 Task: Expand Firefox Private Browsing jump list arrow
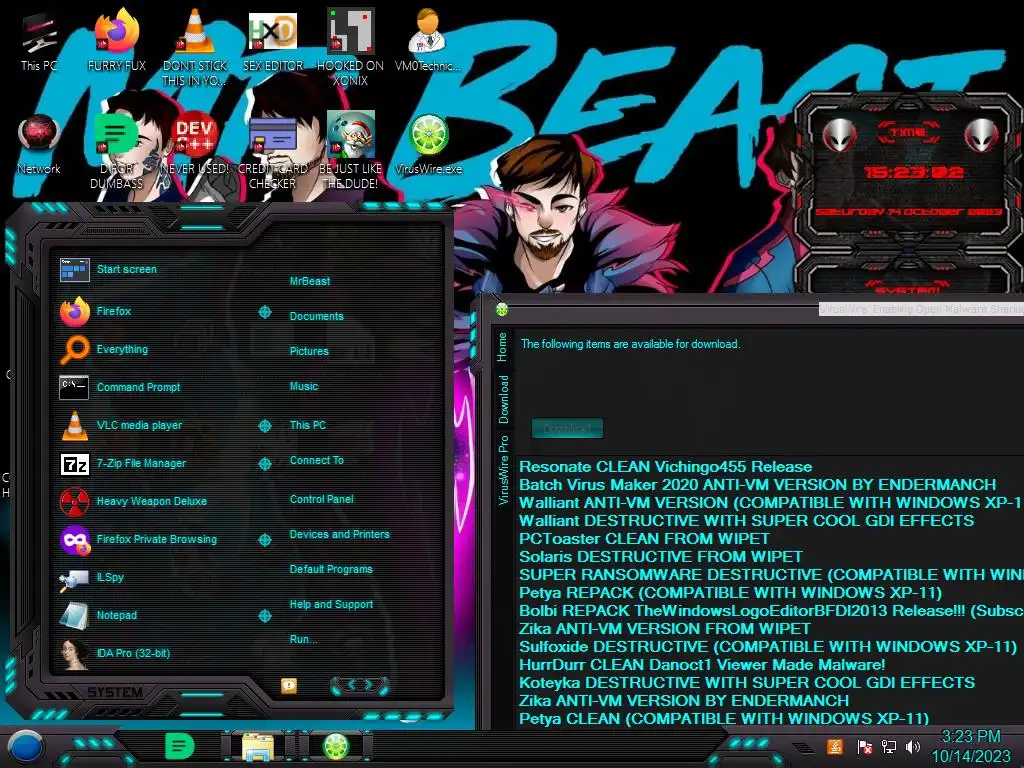click(x=264, y=540)
